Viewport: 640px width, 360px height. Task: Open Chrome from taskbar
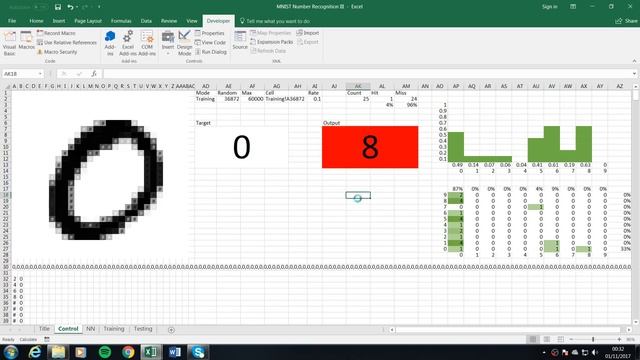128,352
